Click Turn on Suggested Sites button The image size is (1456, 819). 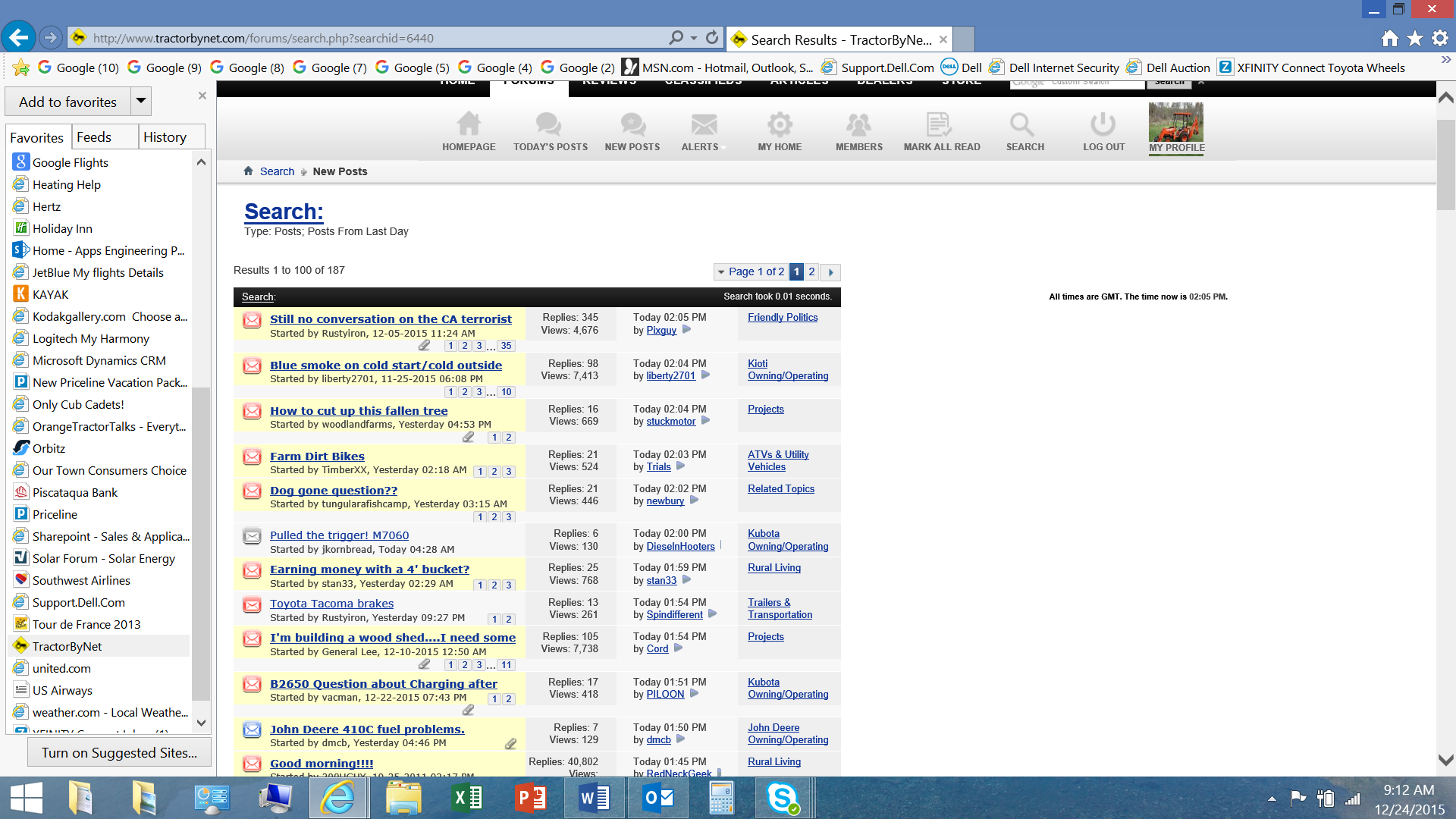point(119,753)
